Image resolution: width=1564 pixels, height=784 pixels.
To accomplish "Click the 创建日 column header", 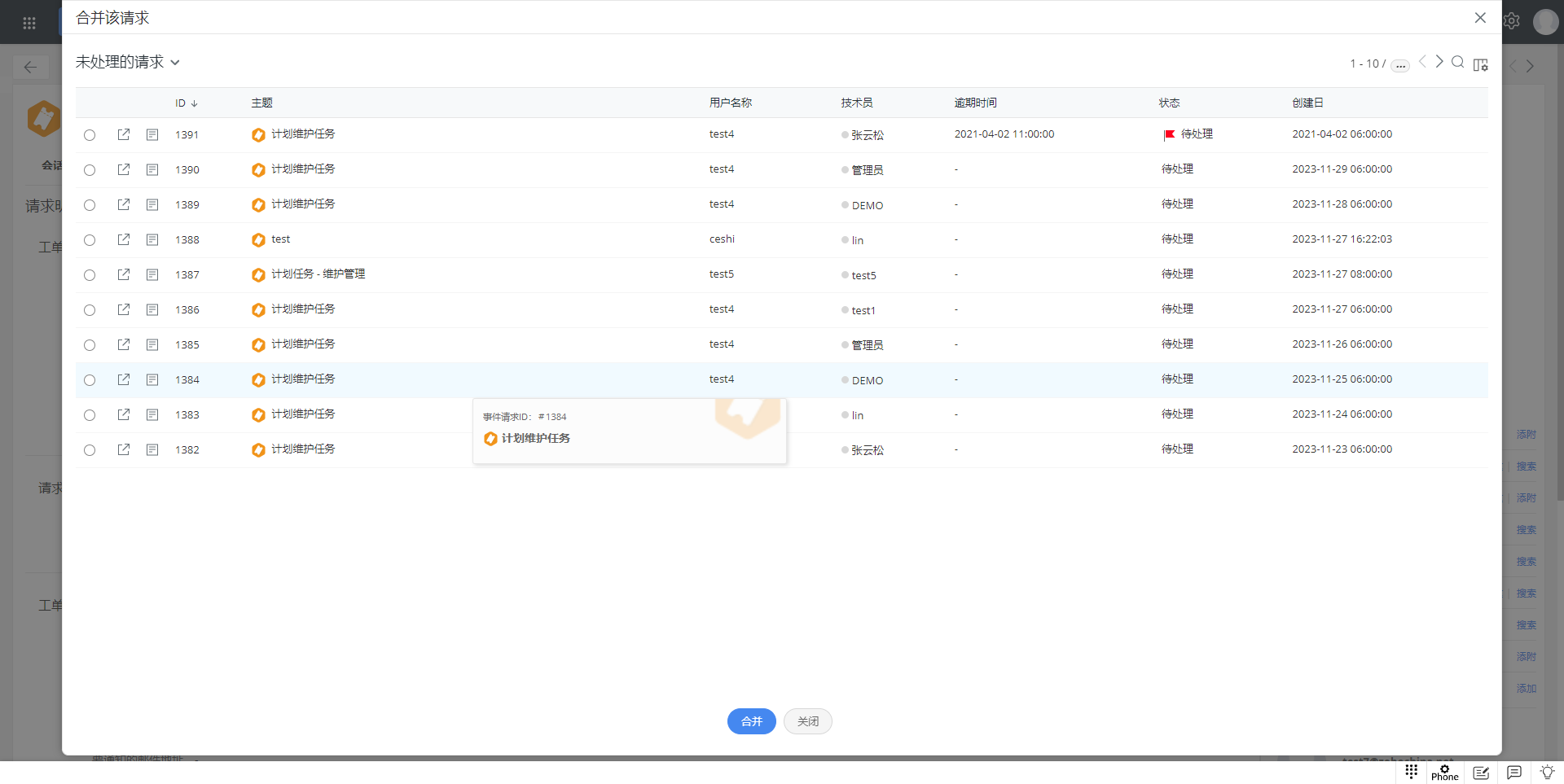I will 1307,103.
